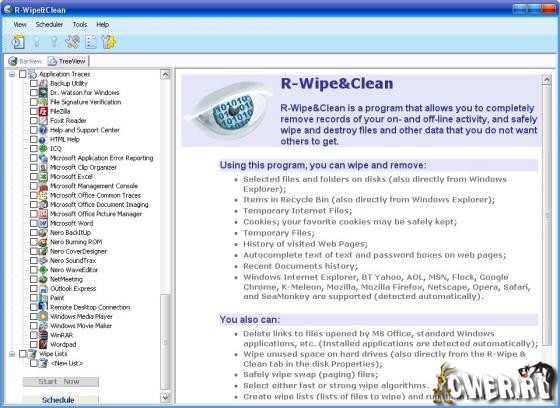Collapse the Wipe Lists tree node

coord(12,354)
